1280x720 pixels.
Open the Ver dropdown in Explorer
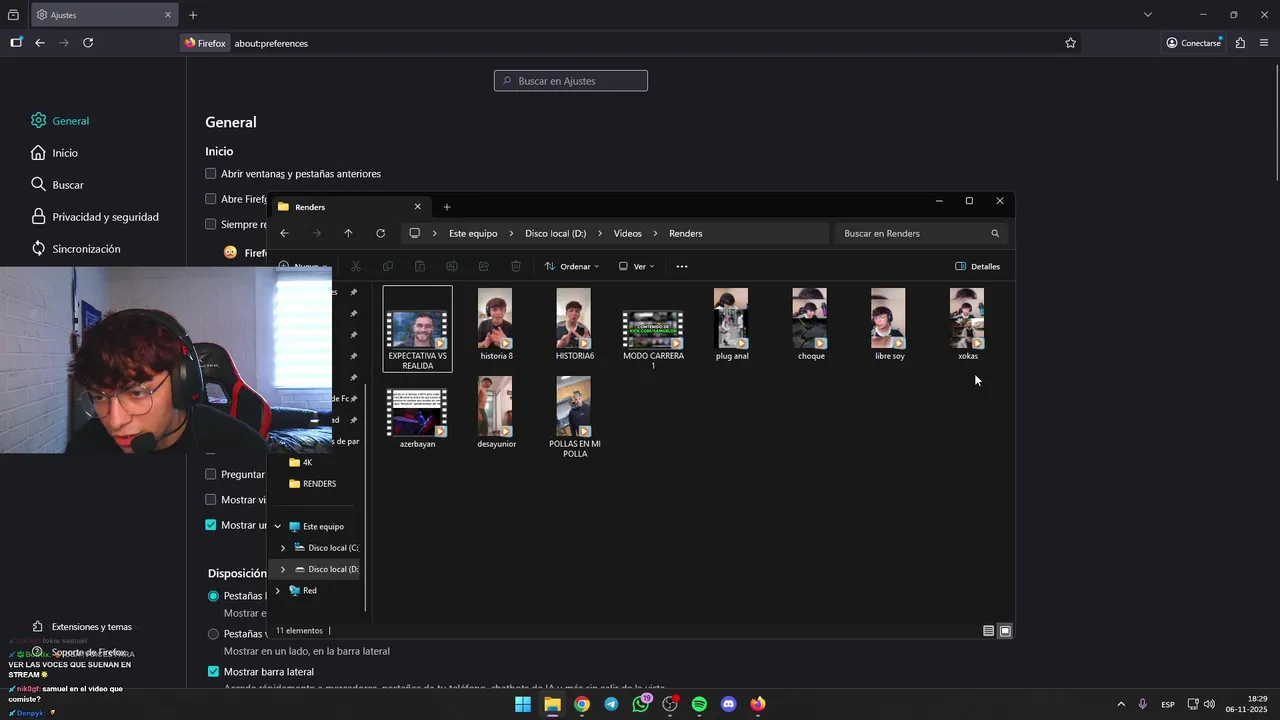point(637,266)
